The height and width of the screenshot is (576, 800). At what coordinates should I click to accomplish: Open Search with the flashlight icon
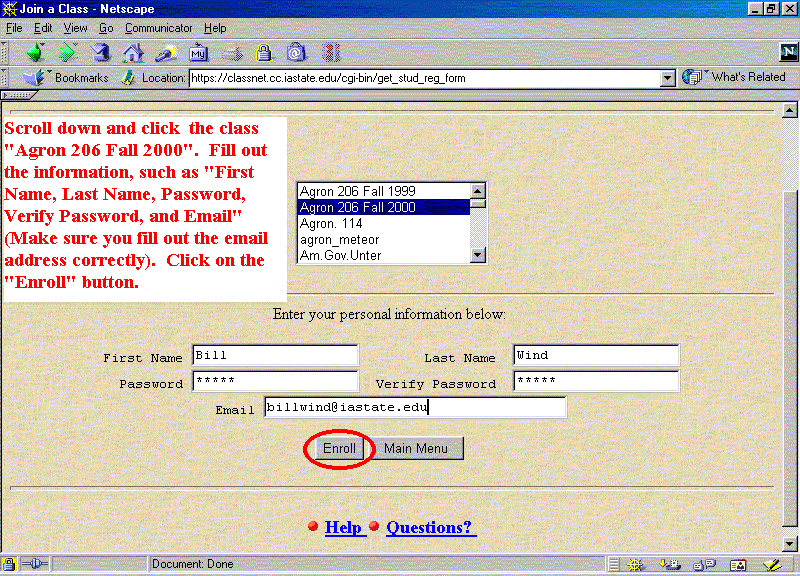coord(165,52)
